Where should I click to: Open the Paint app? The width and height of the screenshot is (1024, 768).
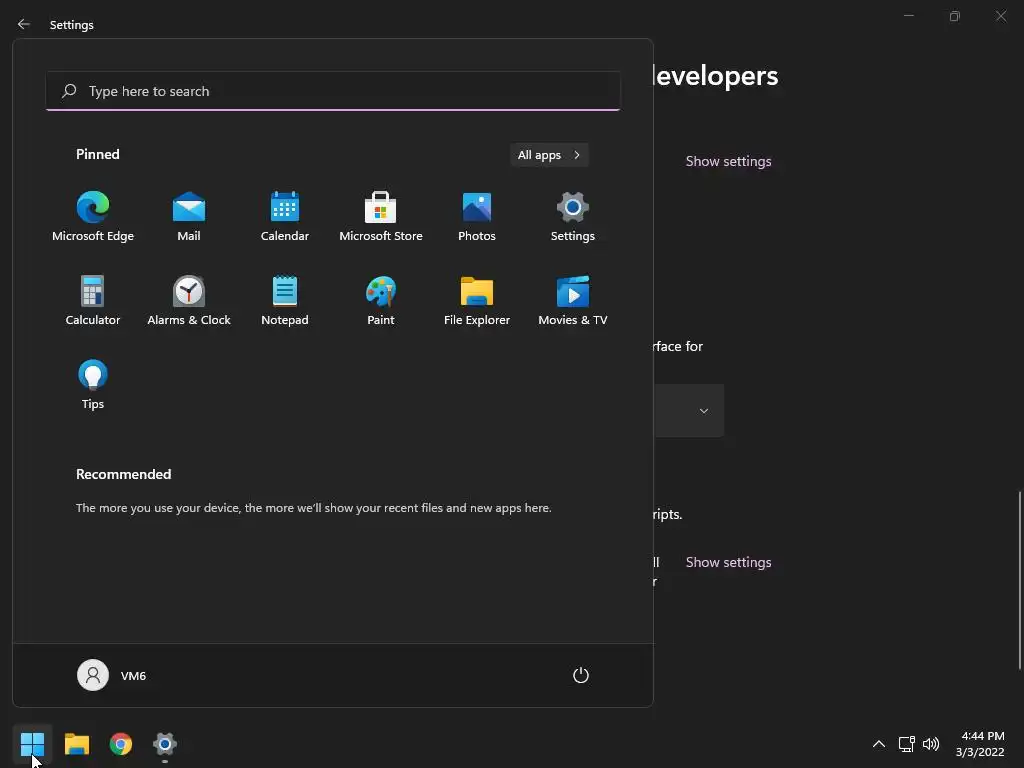(381, 300)
